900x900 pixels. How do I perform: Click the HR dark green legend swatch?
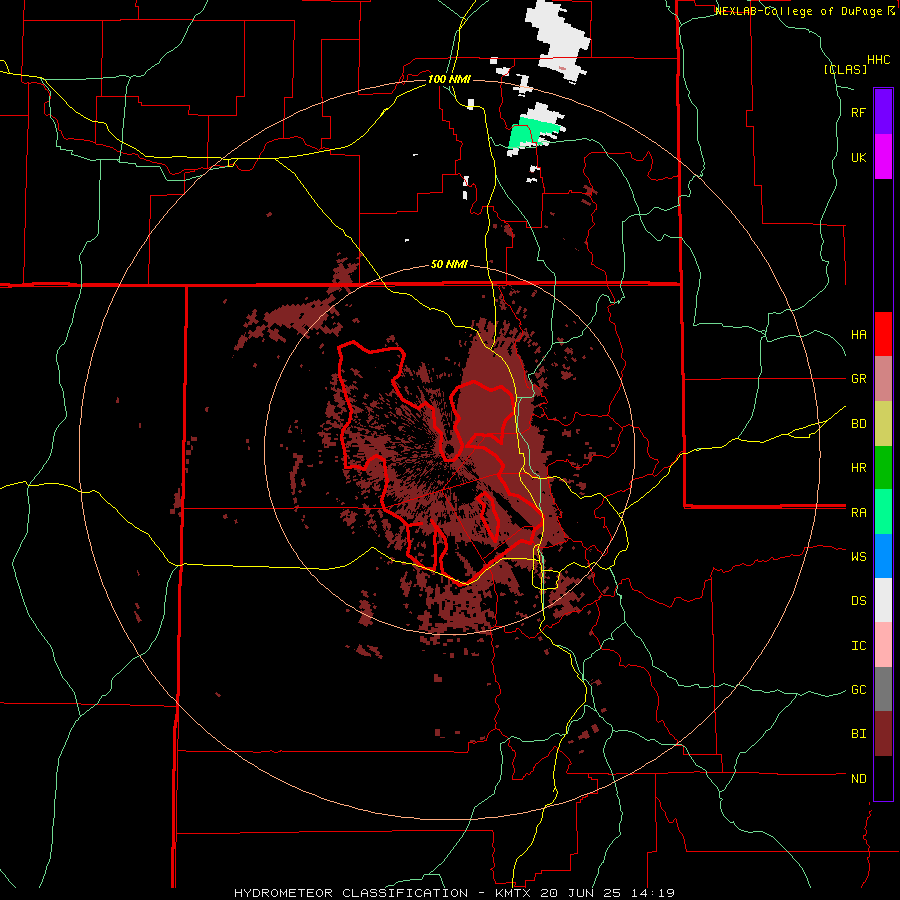click(x=883, y=468)
